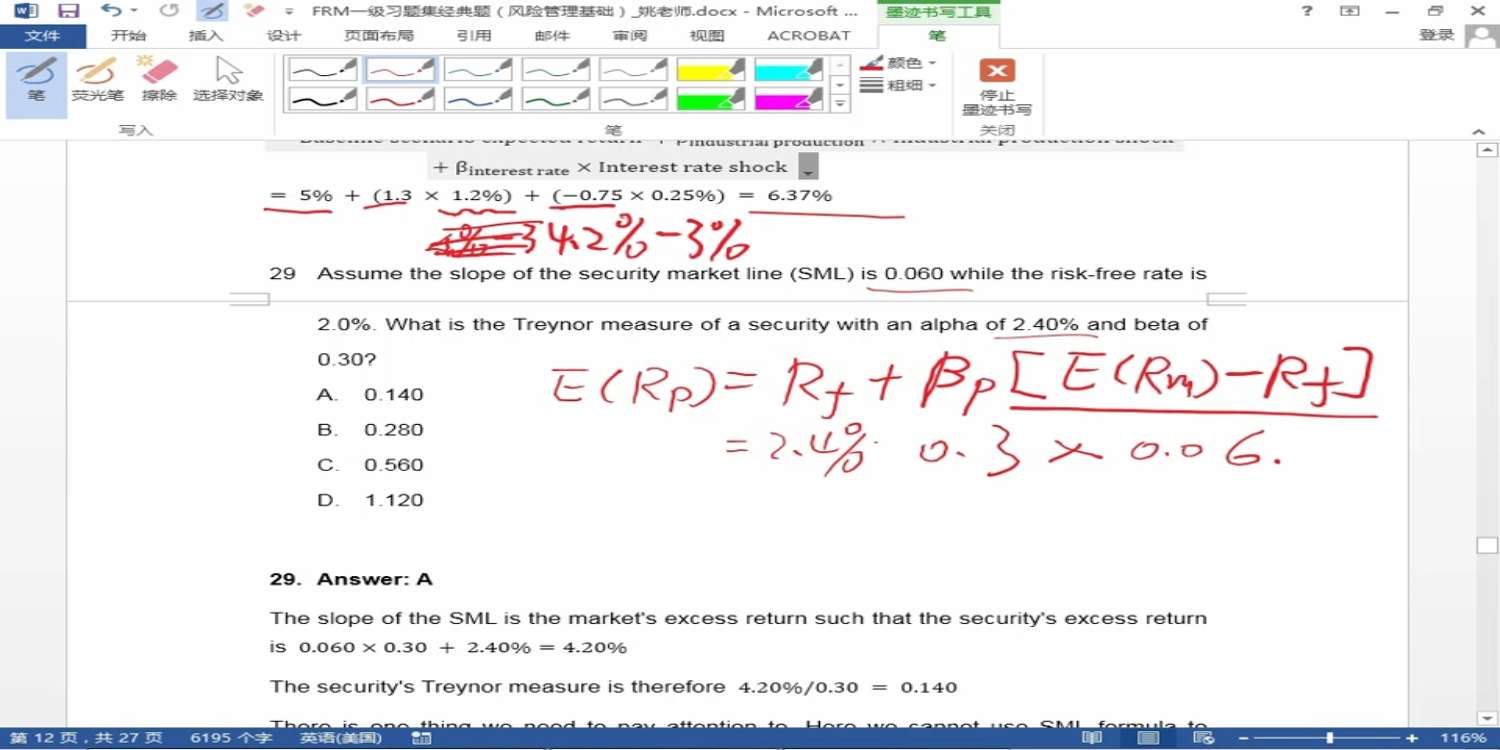1500x750 pixels.
Task: Open the undo history dropdown arrow
Action: tap(134, 11)
